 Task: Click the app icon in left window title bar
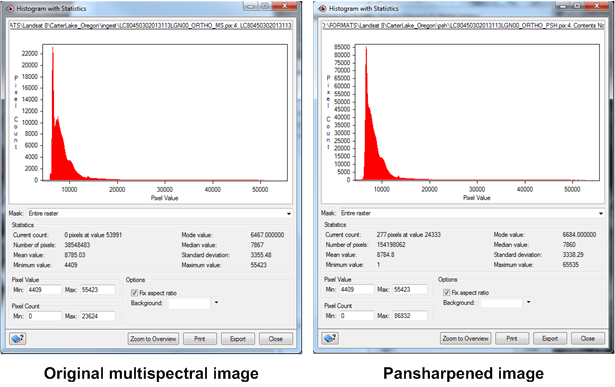[x=9, y=8]
